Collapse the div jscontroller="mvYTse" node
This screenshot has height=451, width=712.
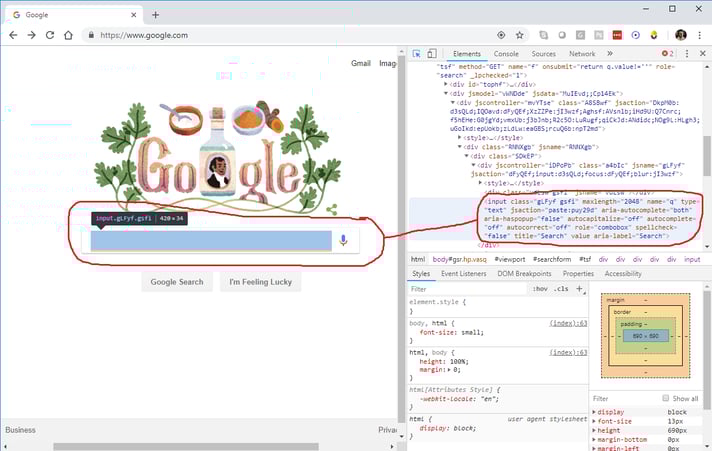pos(453,102)
